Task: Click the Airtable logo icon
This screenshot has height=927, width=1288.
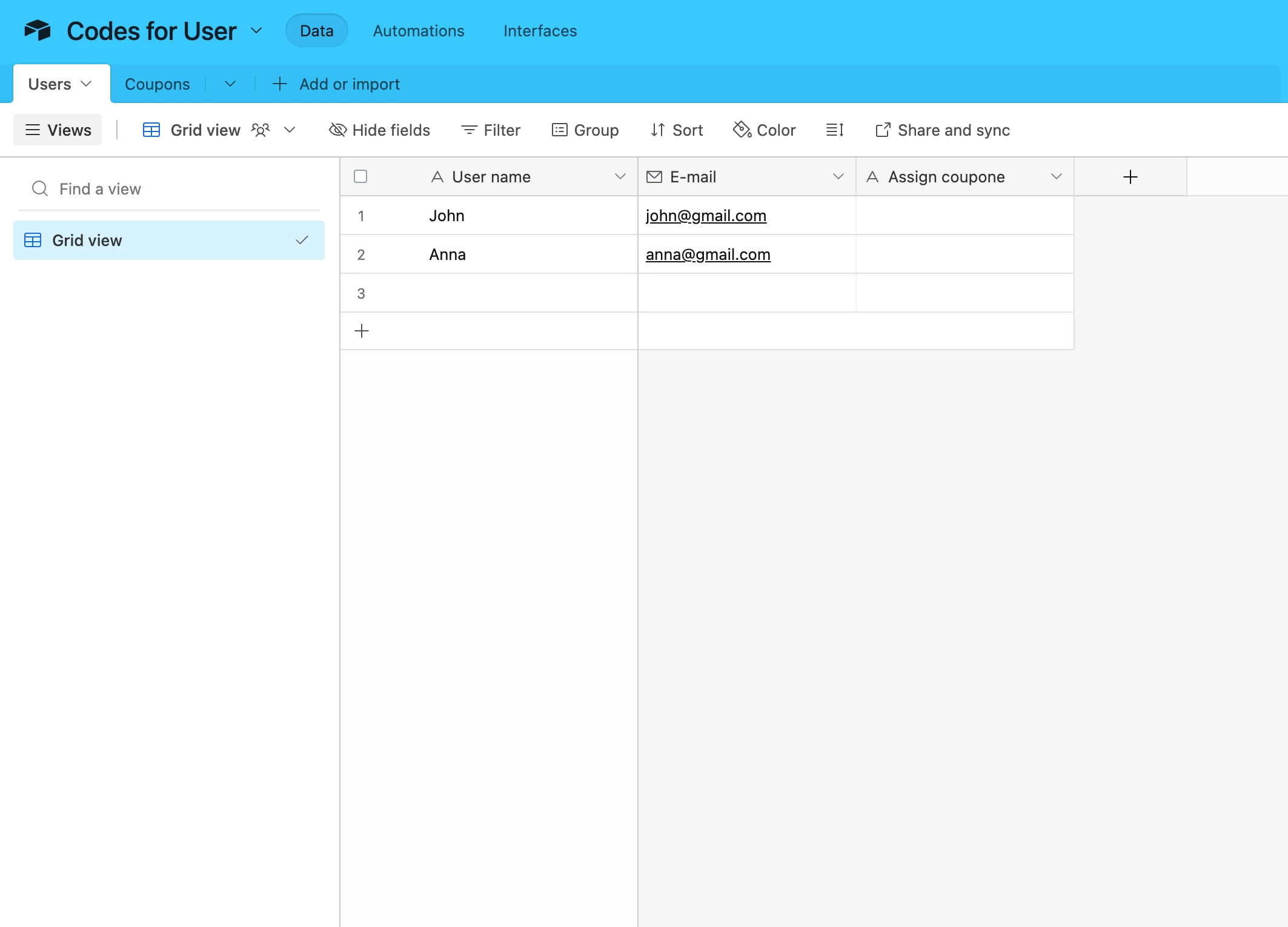Action: tap(38, 30)
